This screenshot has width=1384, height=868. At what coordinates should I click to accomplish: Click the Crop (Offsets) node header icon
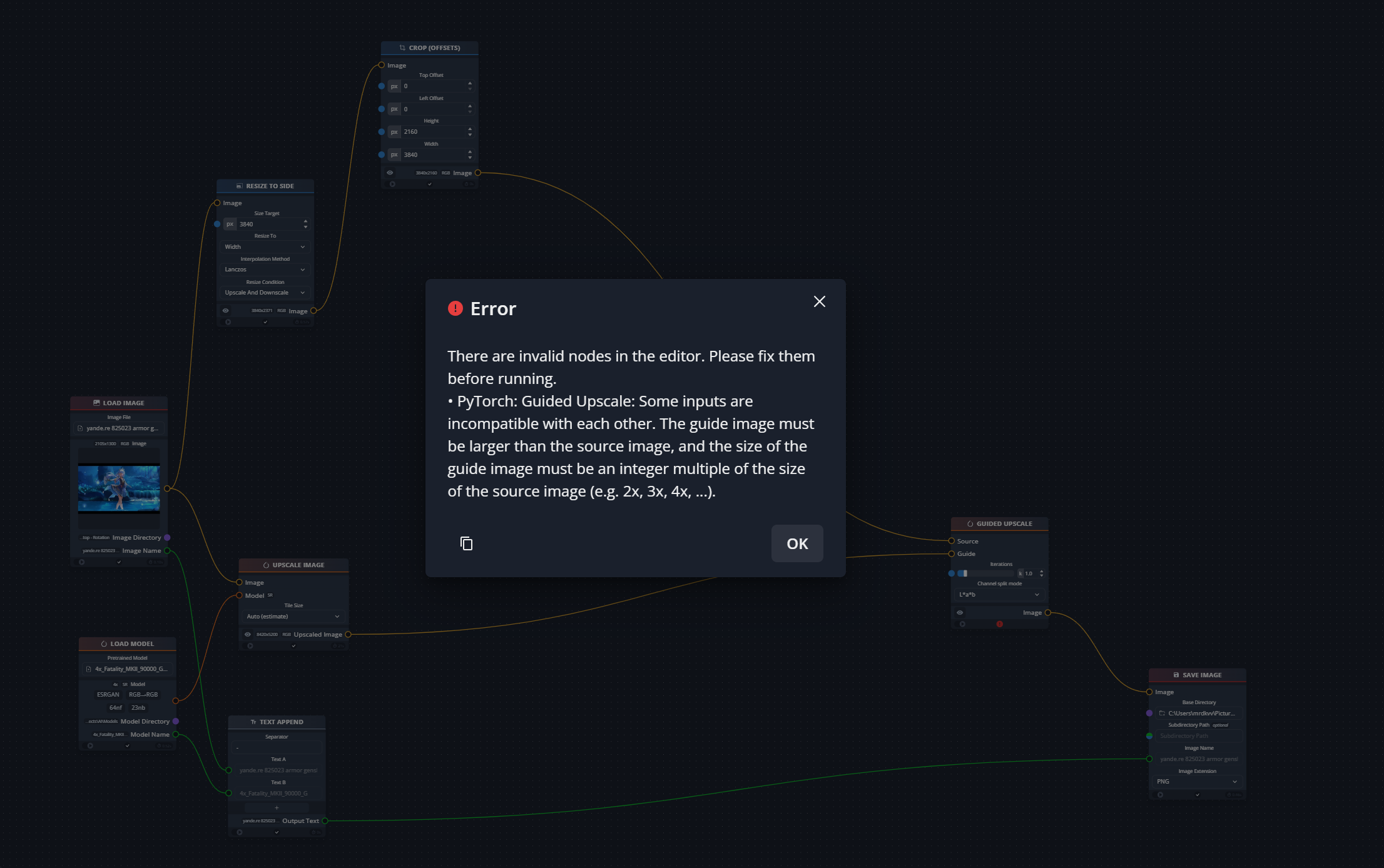click(402, 48)
